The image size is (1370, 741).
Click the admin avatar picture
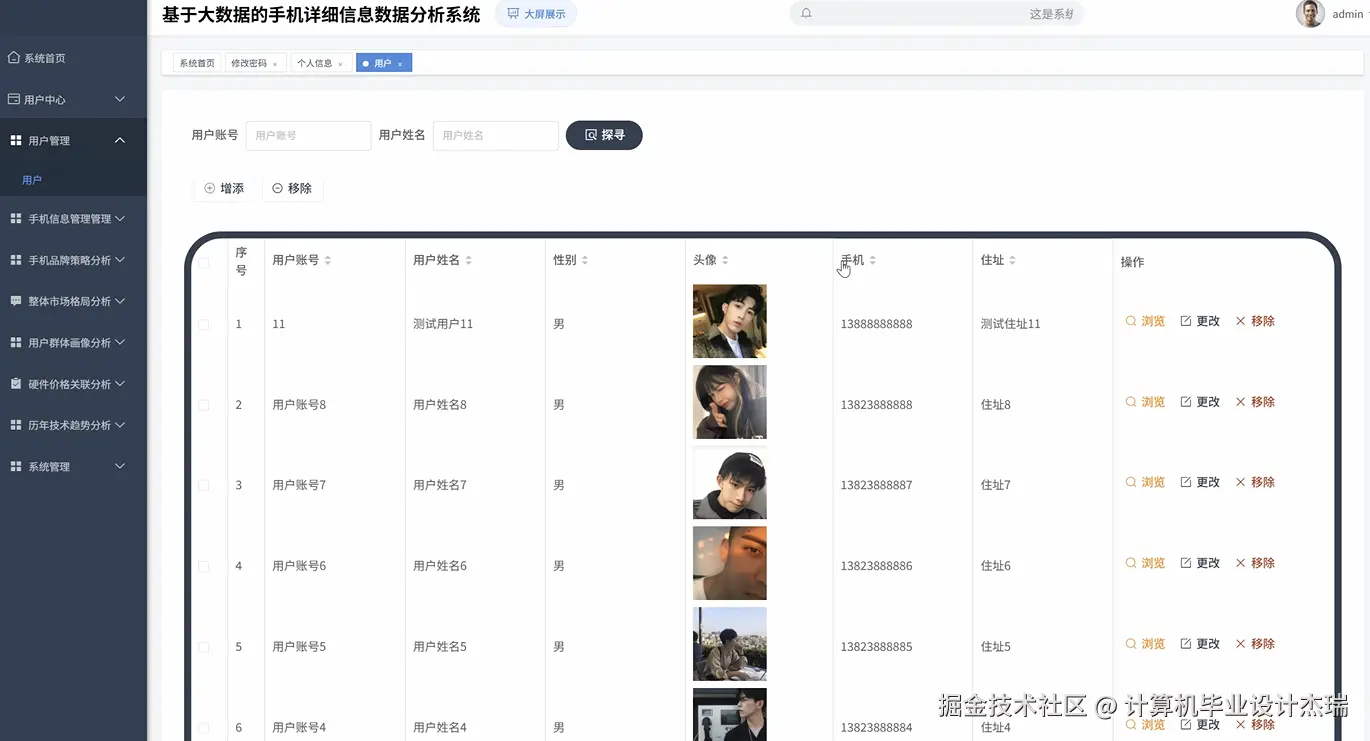pos(1310,14)
